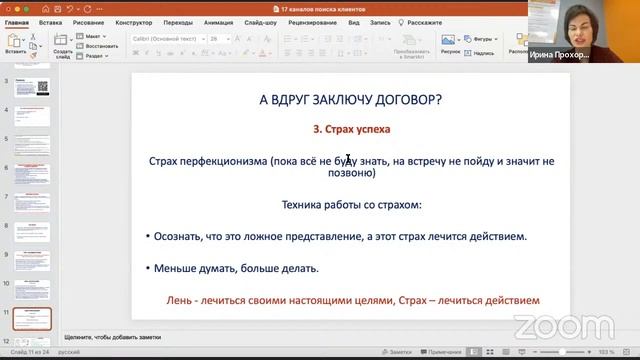
Task: Click the русский language indicator in status bar
Action: pos(69,352)
